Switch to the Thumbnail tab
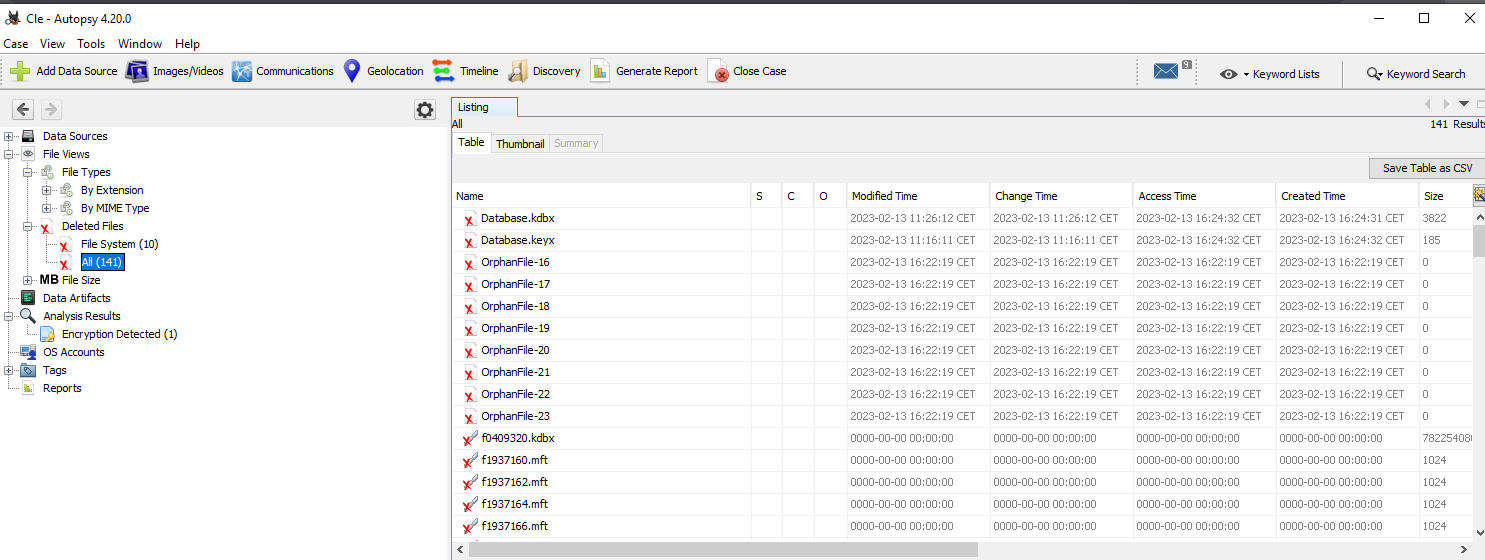 click(x=520, y=144)
